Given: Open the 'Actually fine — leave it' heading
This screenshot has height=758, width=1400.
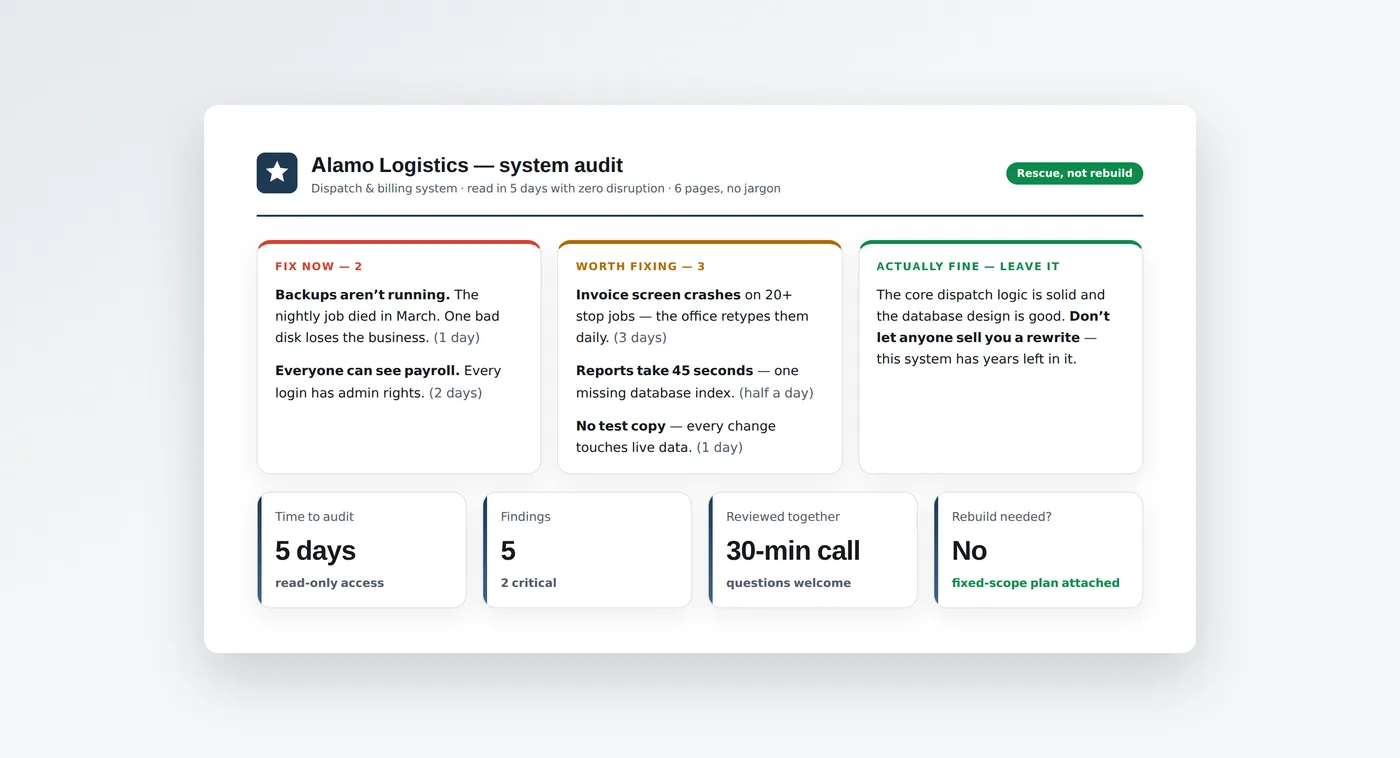Looking at the screenshot, I should [x=968, y=267].
